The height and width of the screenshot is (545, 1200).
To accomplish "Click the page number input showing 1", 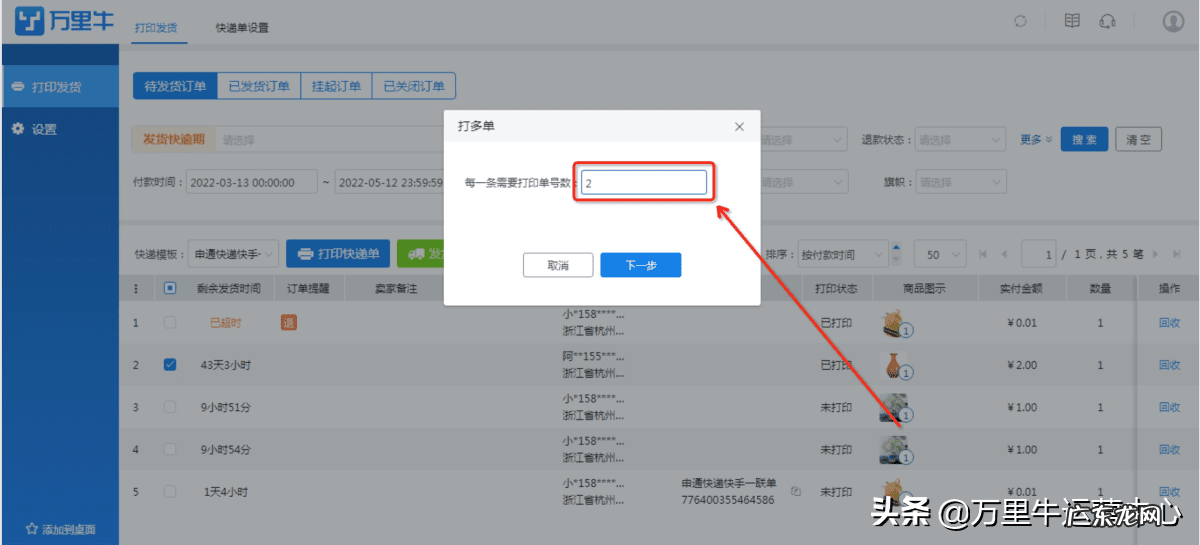I will coord(1038,254).
